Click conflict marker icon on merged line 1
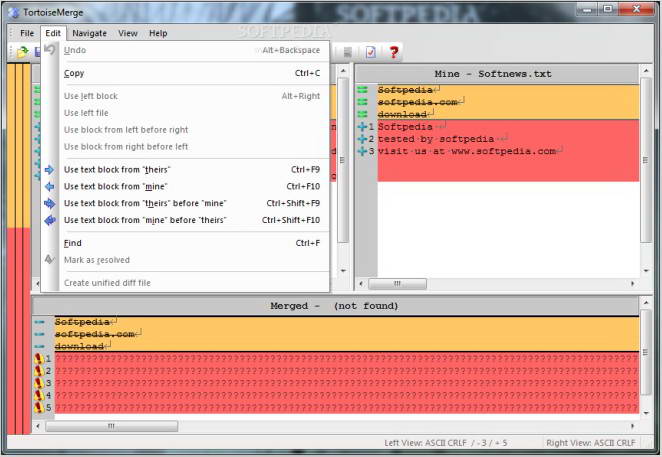 [38, 358]
